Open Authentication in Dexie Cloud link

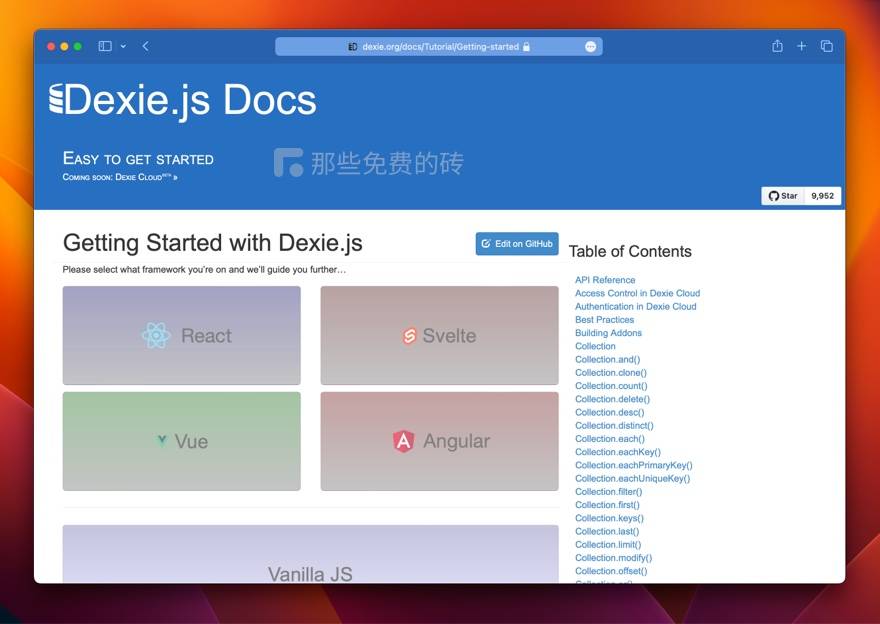[x=635, y=306]
